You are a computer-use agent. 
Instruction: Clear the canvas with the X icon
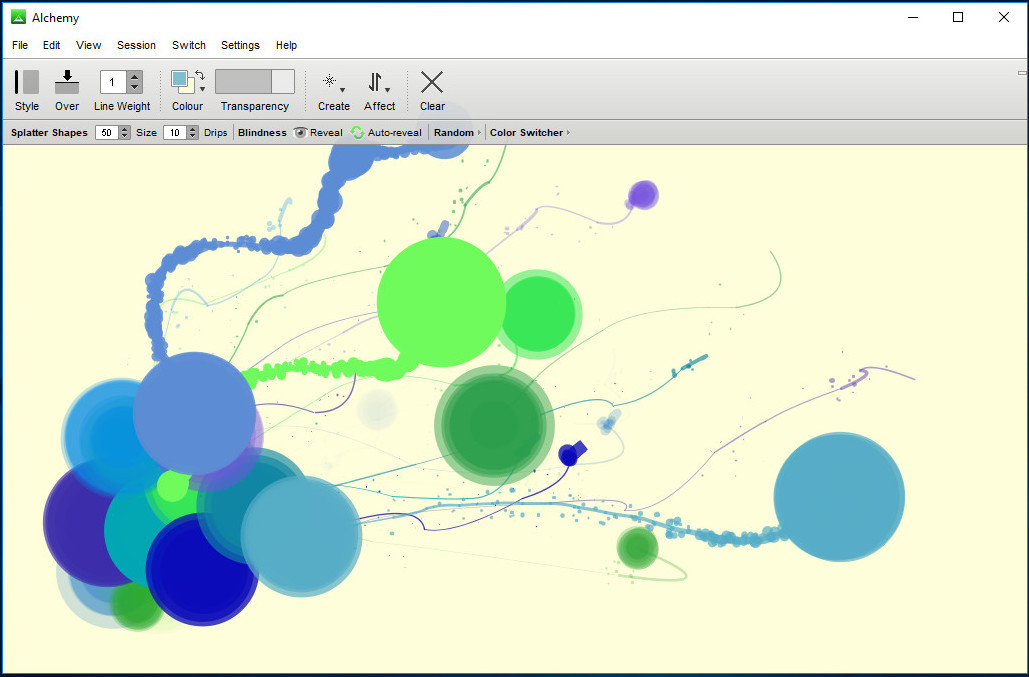coord(432,82)
